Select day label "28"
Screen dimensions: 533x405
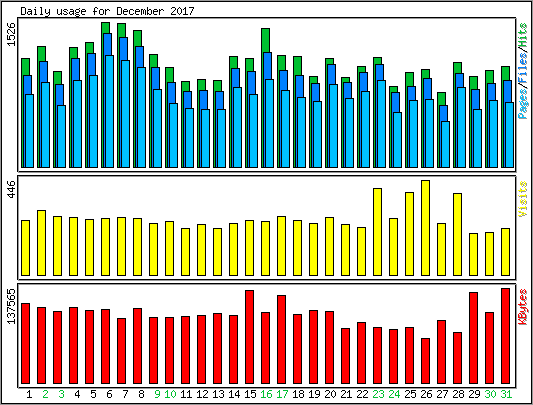pyautogui.click(x=458, y=394)
